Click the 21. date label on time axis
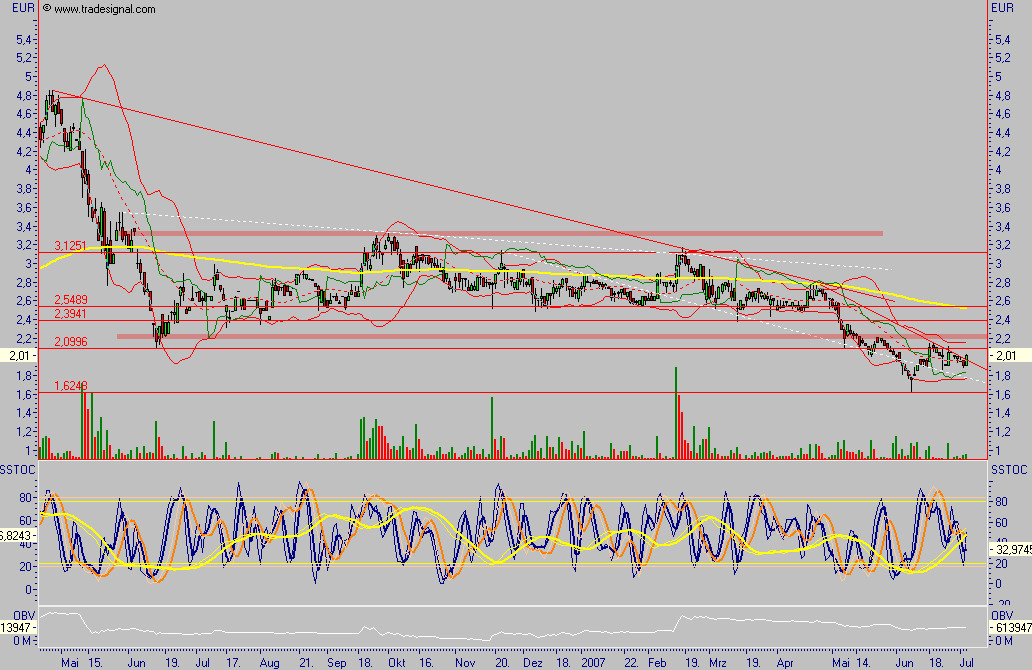The height and width of the screenshot is (670, 1032). click(x=305, y=663)
